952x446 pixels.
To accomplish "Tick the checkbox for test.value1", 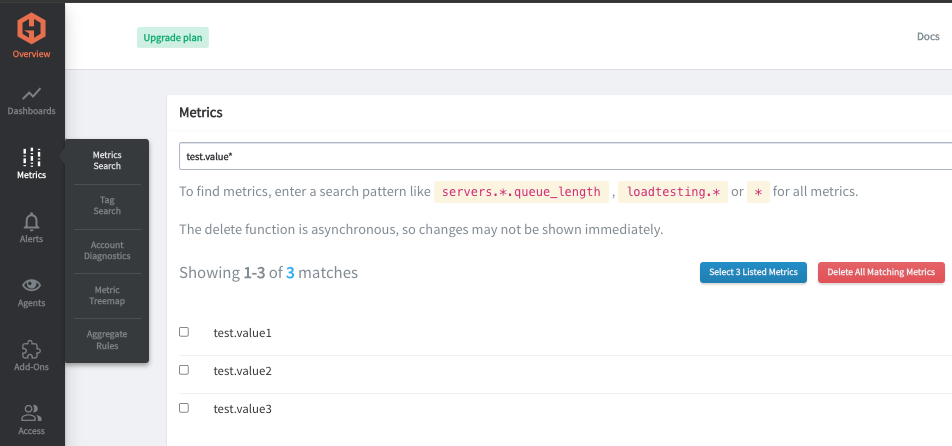I will (184, 332).
